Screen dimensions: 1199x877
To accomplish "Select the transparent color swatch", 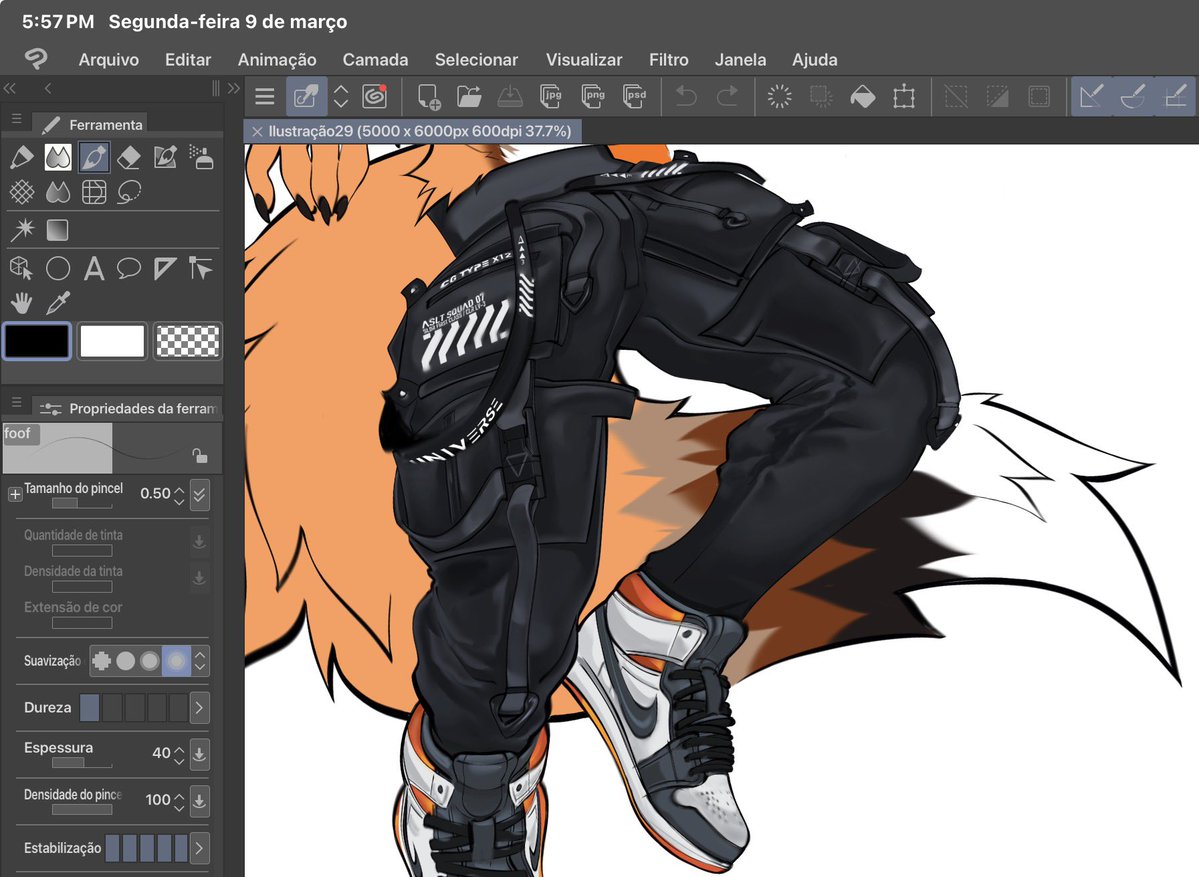I will [187, 341].
